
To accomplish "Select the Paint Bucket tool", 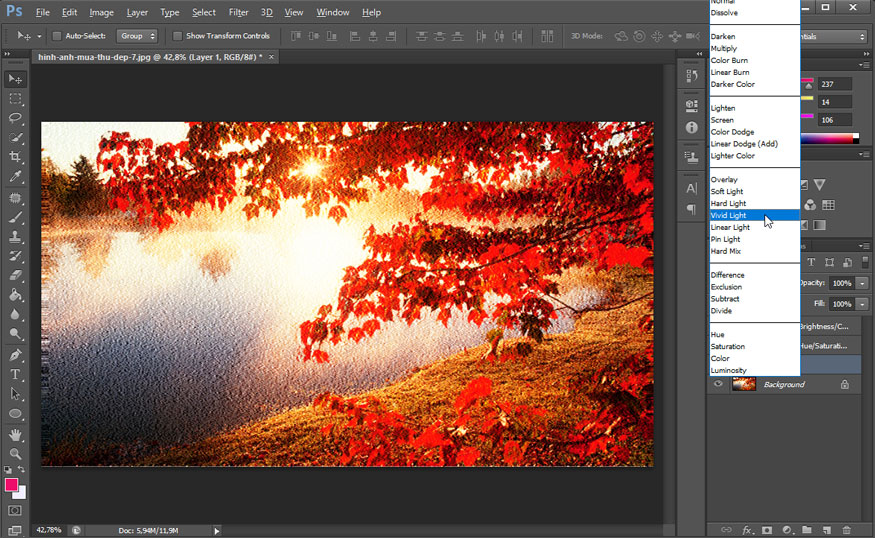I will point(15,295).
